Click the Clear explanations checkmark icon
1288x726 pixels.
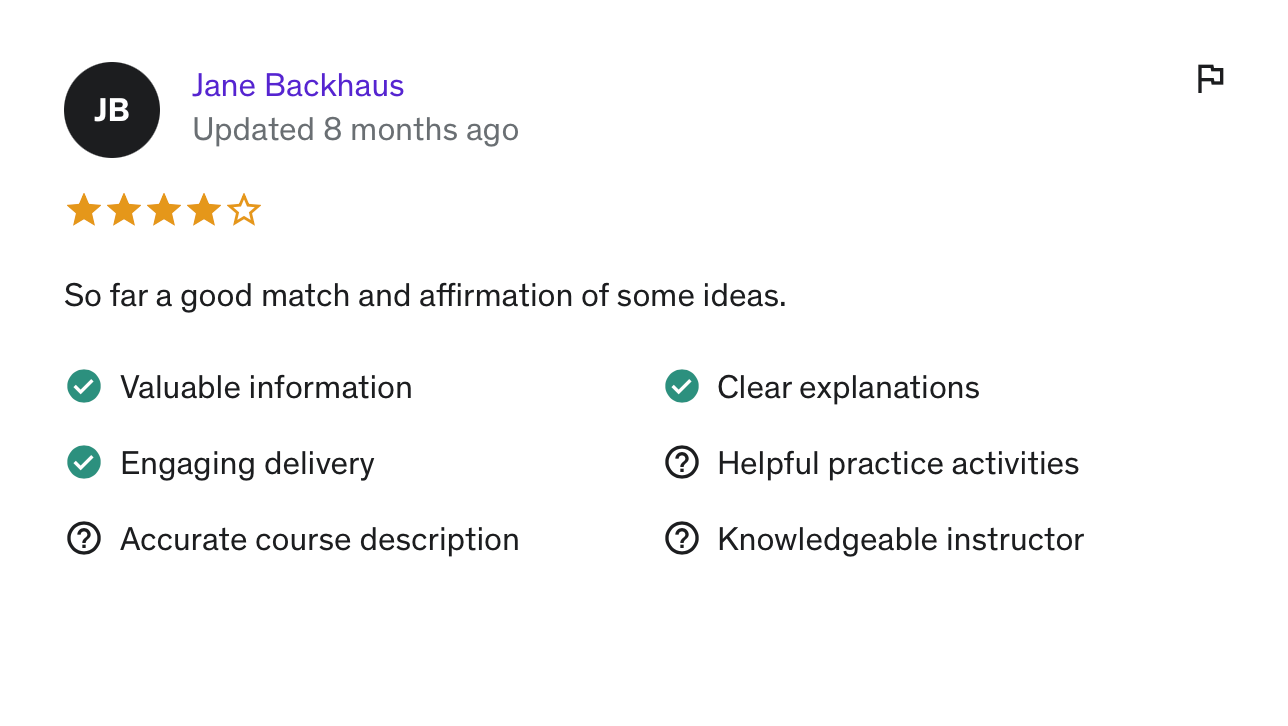682,387
